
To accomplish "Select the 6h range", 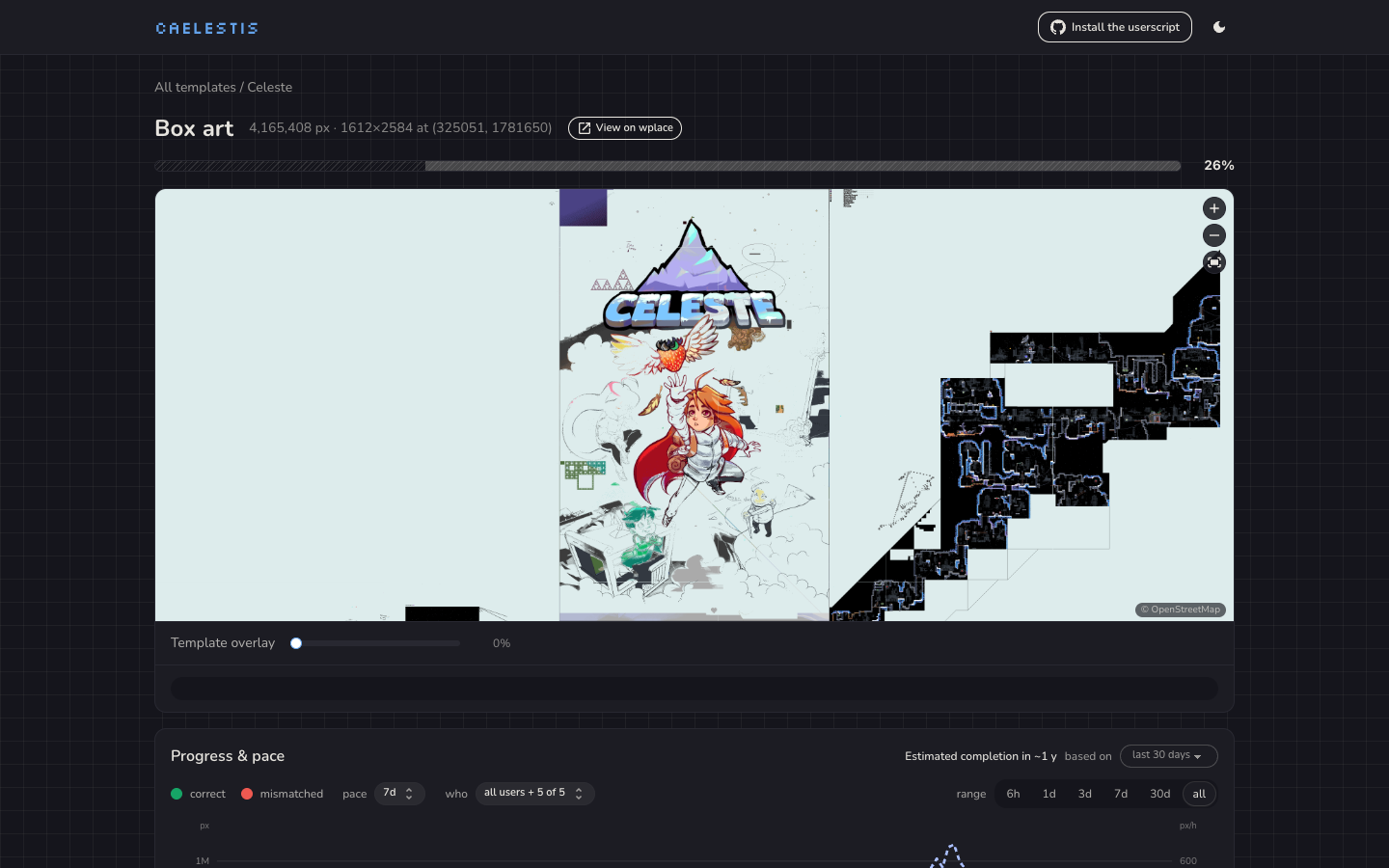I will [x=1013, y=794].
